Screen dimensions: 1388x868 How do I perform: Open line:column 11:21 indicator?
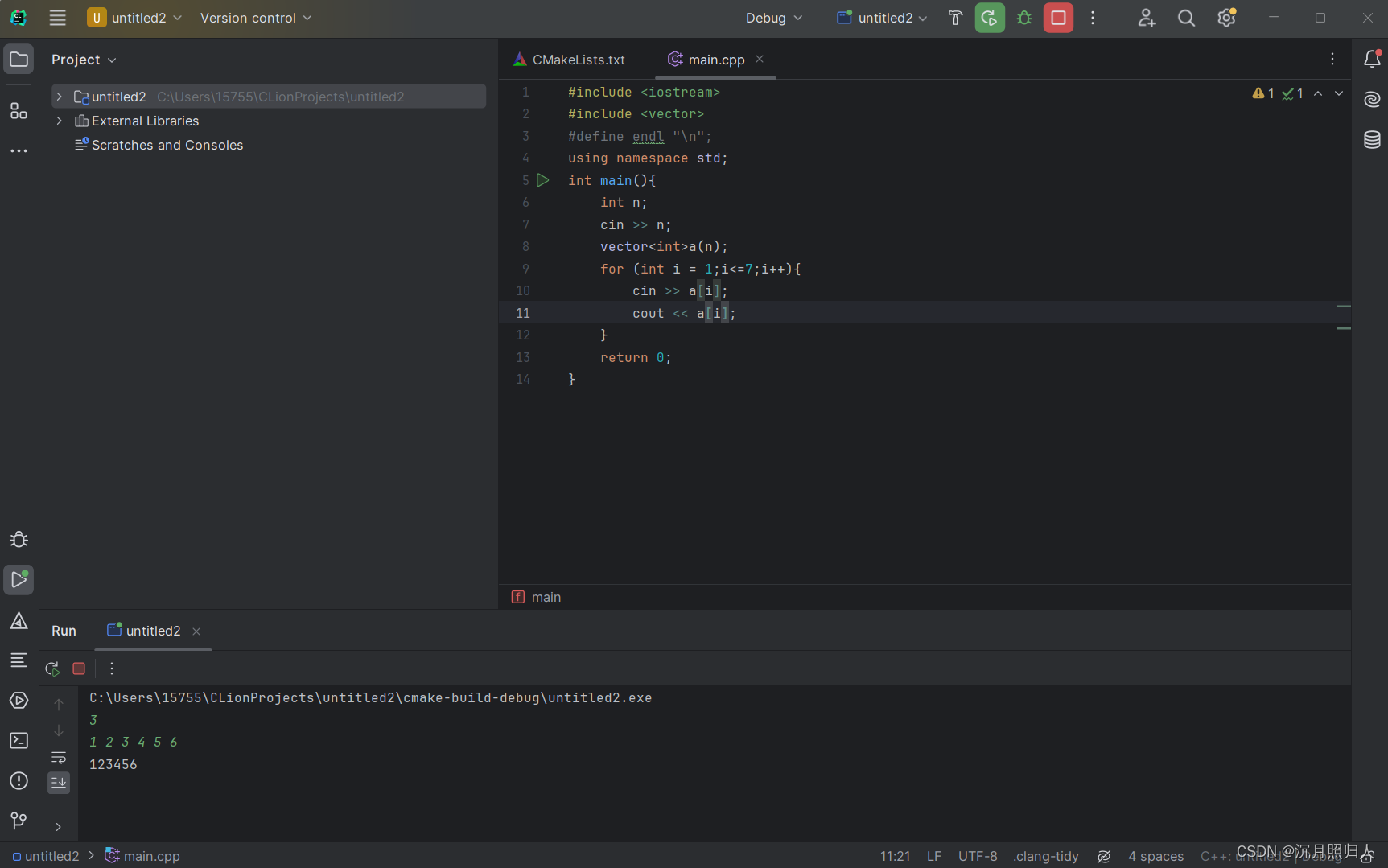coord(895,856)
